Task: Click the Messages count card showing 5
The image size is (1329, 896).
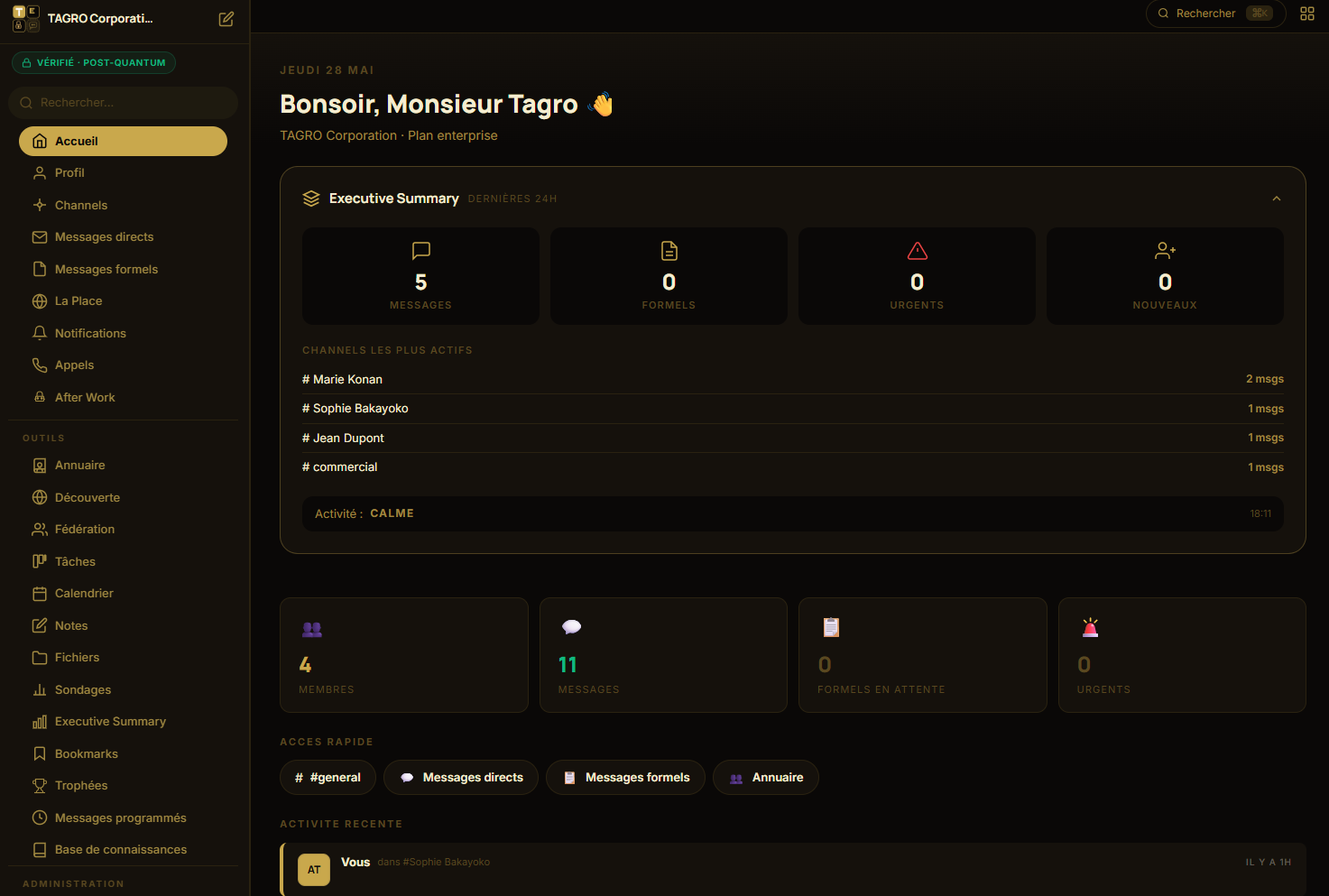Action: 420,276
